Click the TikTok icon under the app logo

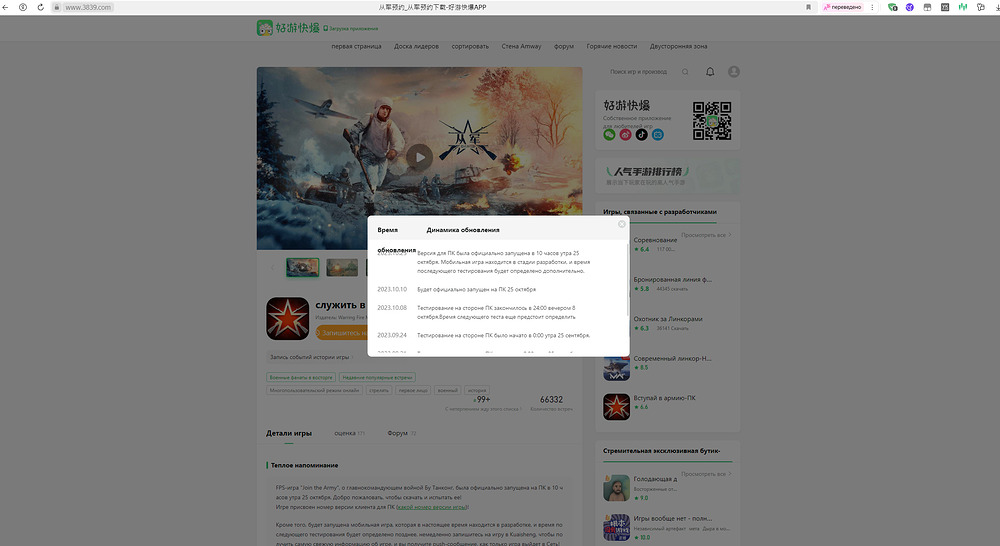click(642, 134)
